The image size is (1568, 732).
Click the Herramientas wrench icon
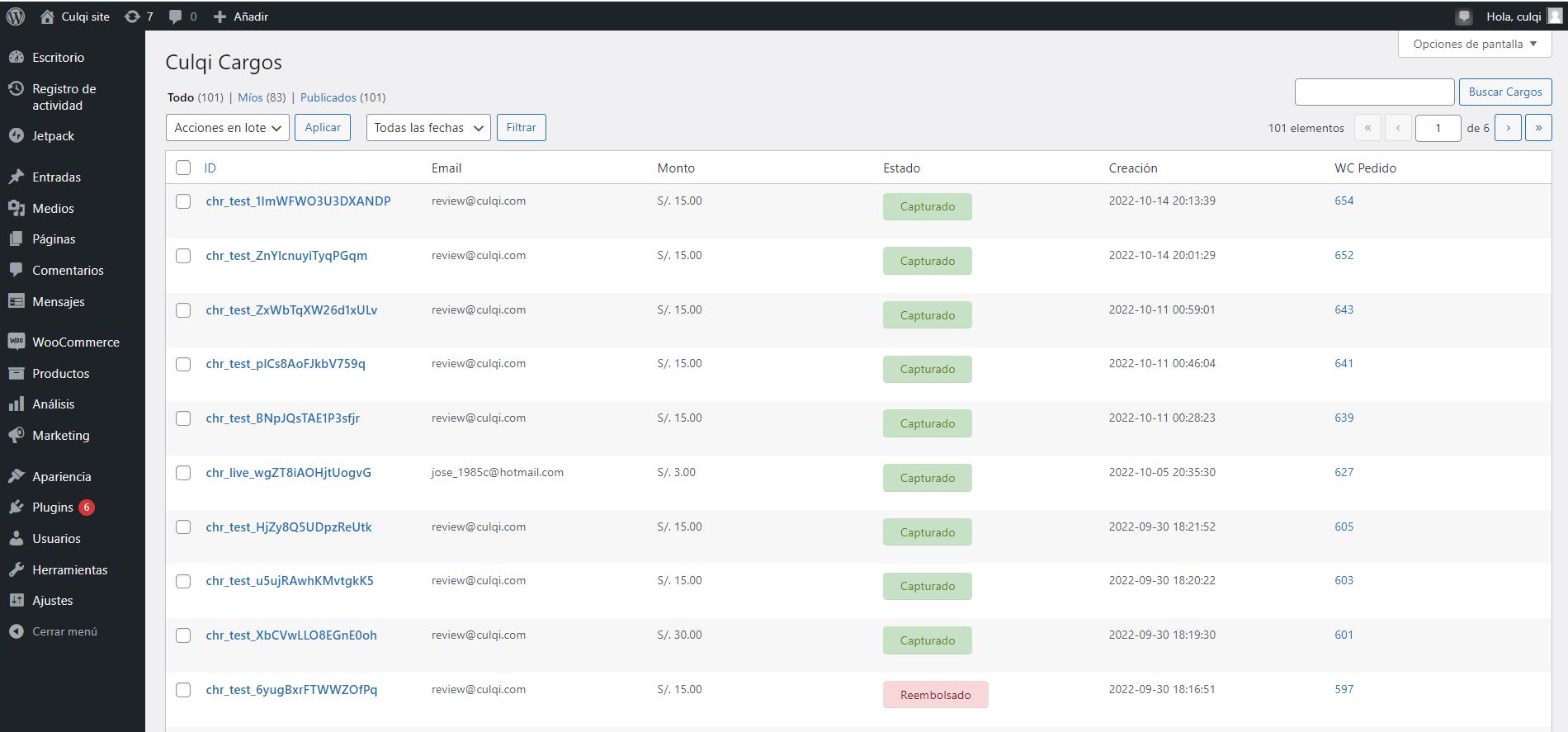[x=17, y=569]
